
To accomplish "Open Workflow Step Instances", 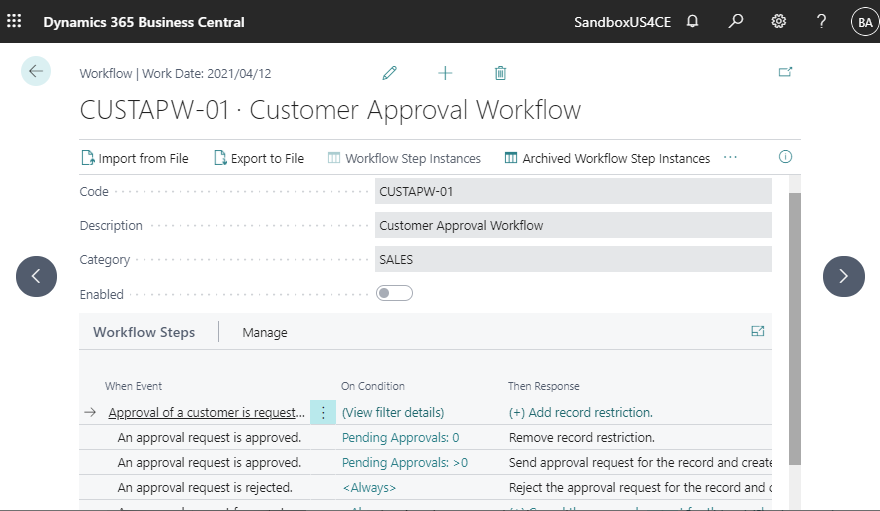I will point(404,159).
